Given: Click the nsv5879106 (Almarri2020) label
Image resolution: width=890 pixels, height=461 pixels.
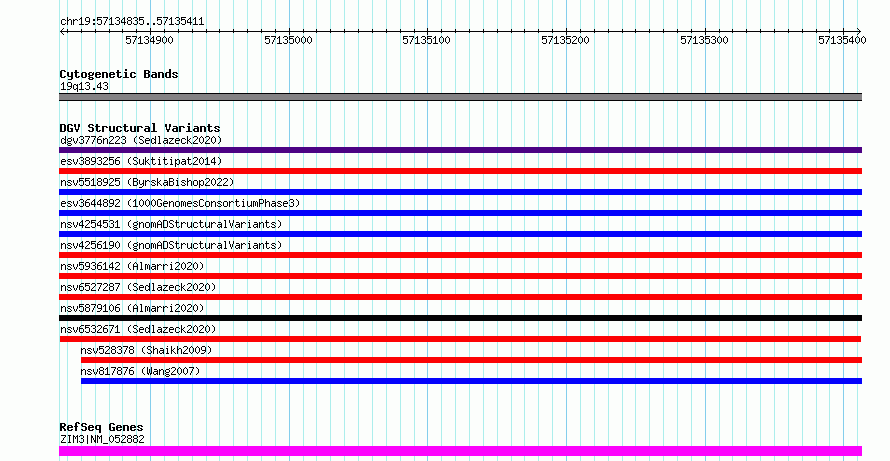Looking at the screenshot, I should pos(132,308).
